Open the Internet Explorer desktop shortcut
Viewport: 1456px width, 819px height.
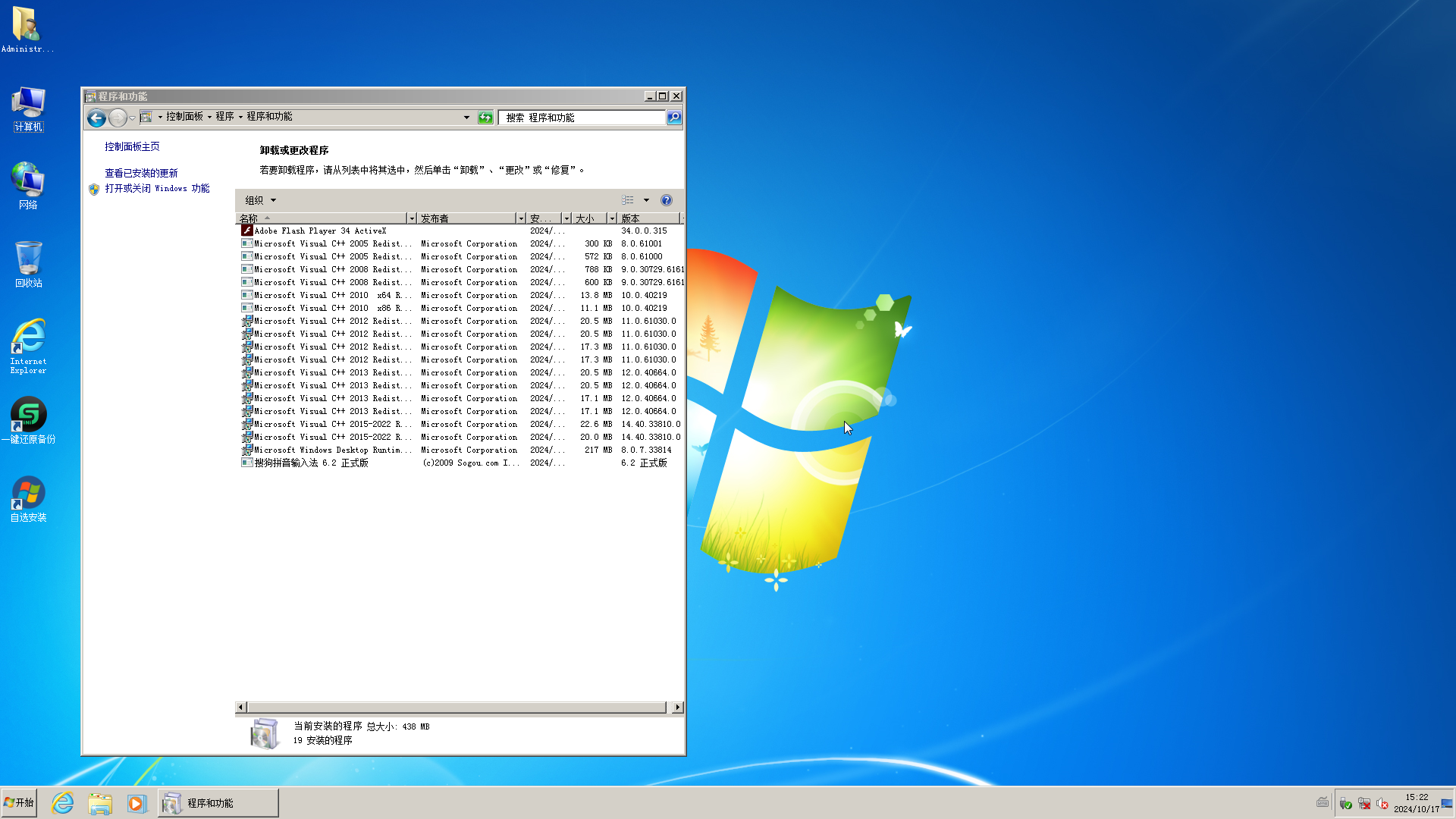(28, 347)
